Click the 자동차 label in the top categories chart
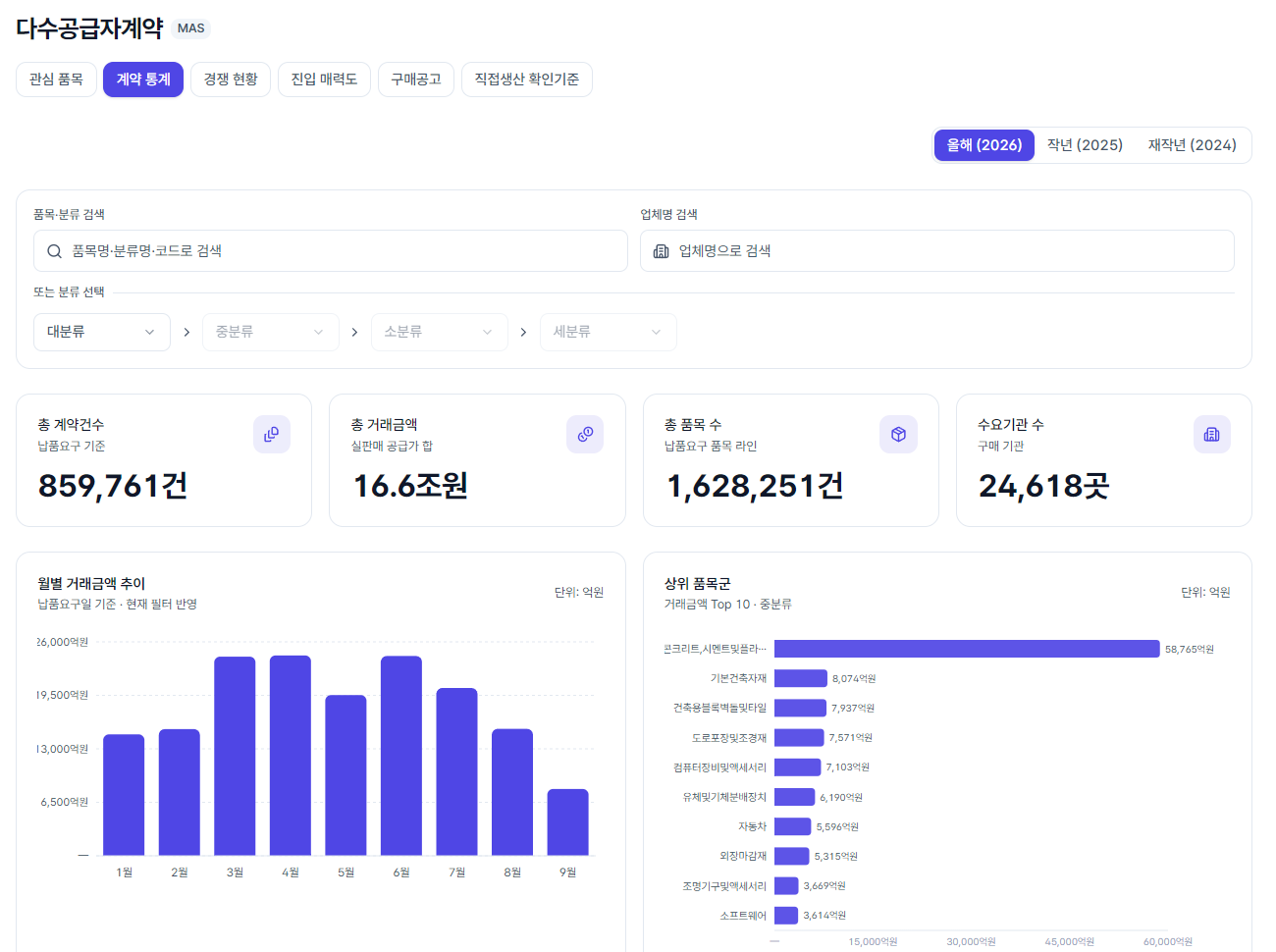This screenshot has height=952, width=1276. click(753, 826)
